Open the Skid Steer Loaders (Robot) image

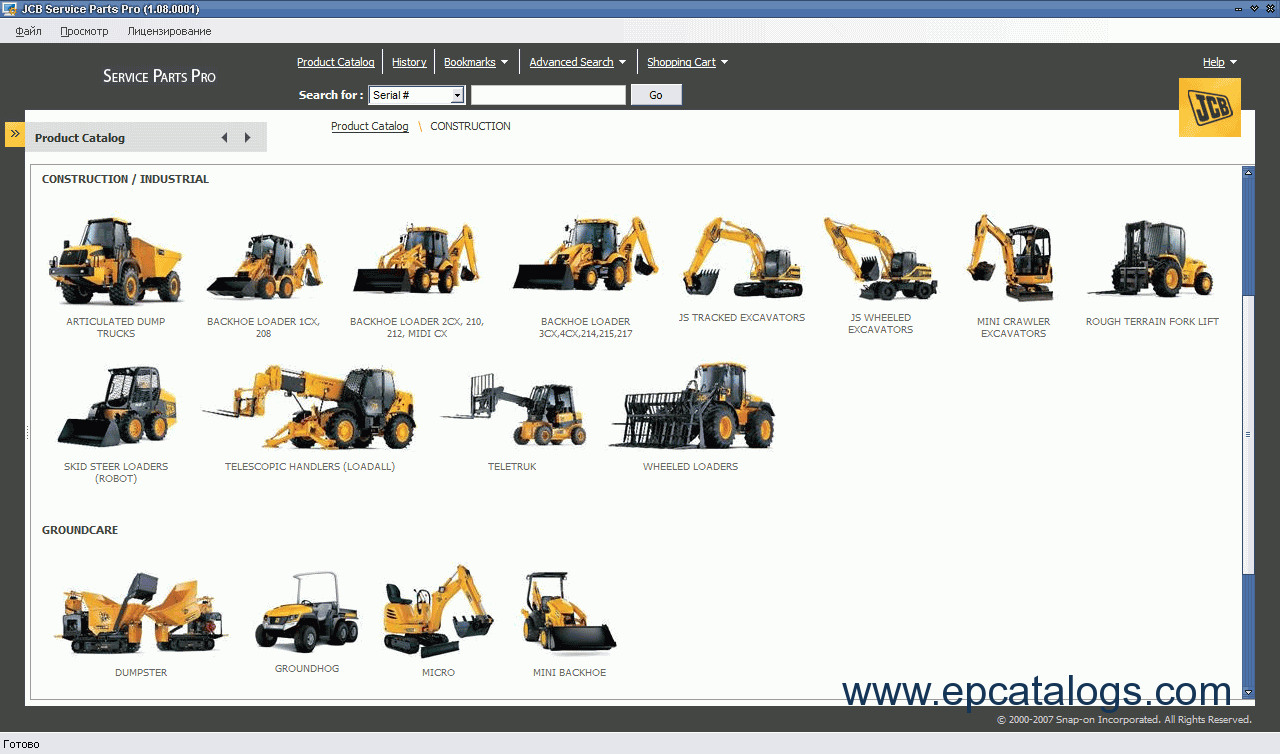116,406
